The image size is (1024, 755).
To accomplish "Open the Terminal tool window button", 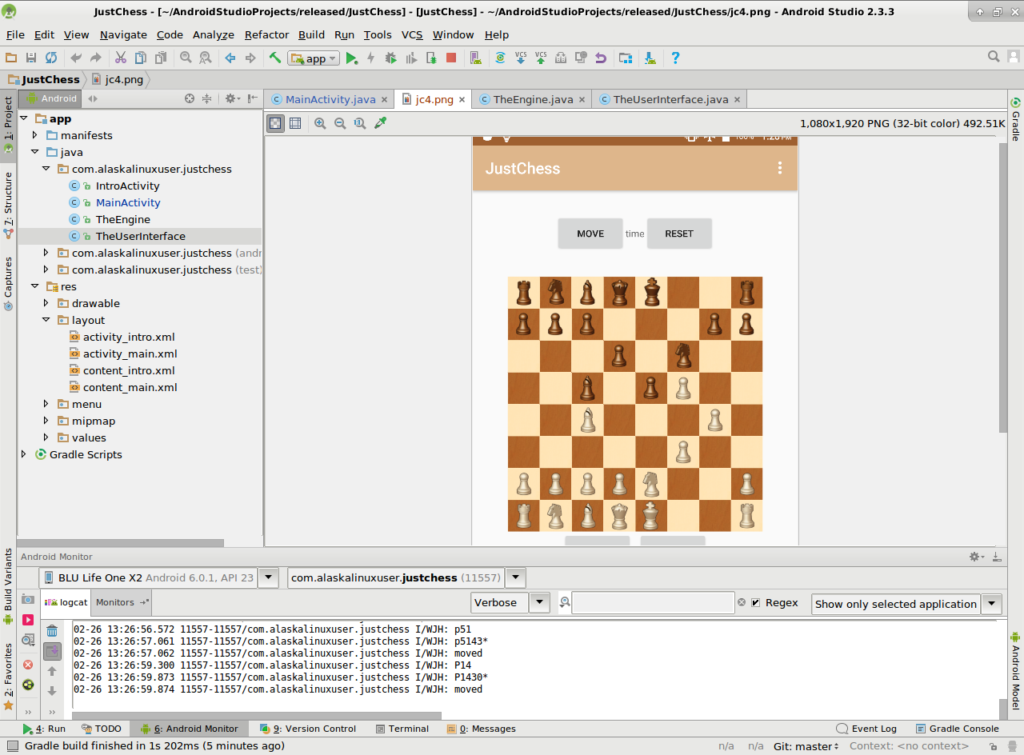I will tap(401, 729).
